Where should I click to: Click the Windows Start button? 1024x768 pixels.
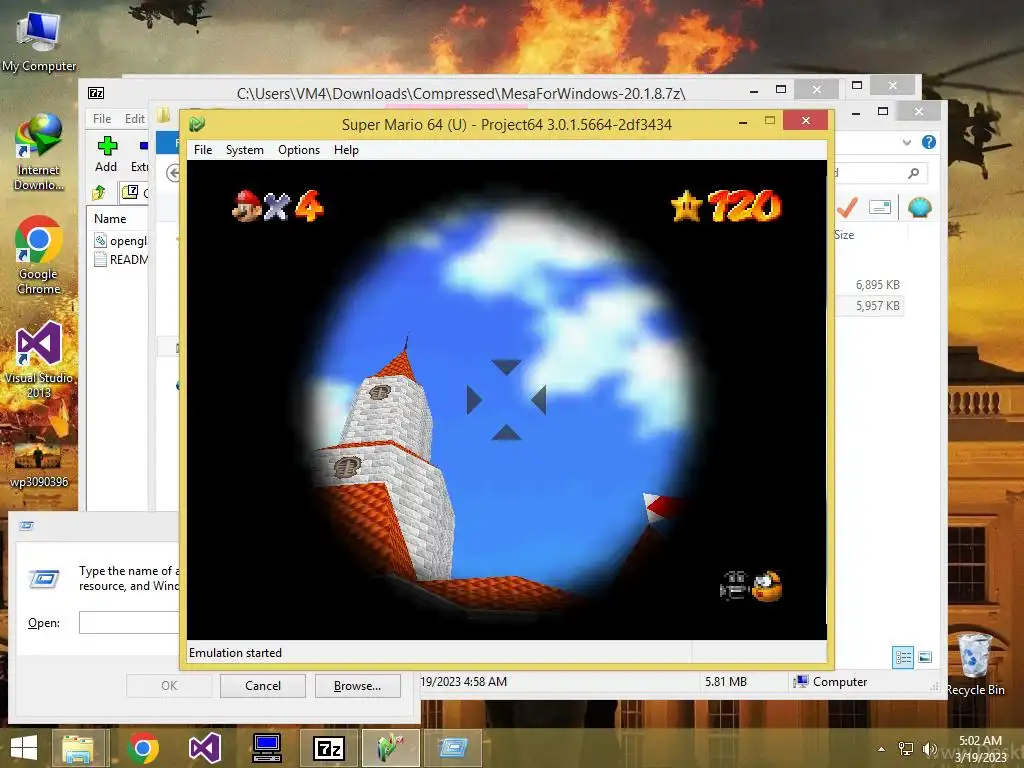(24, 748)
